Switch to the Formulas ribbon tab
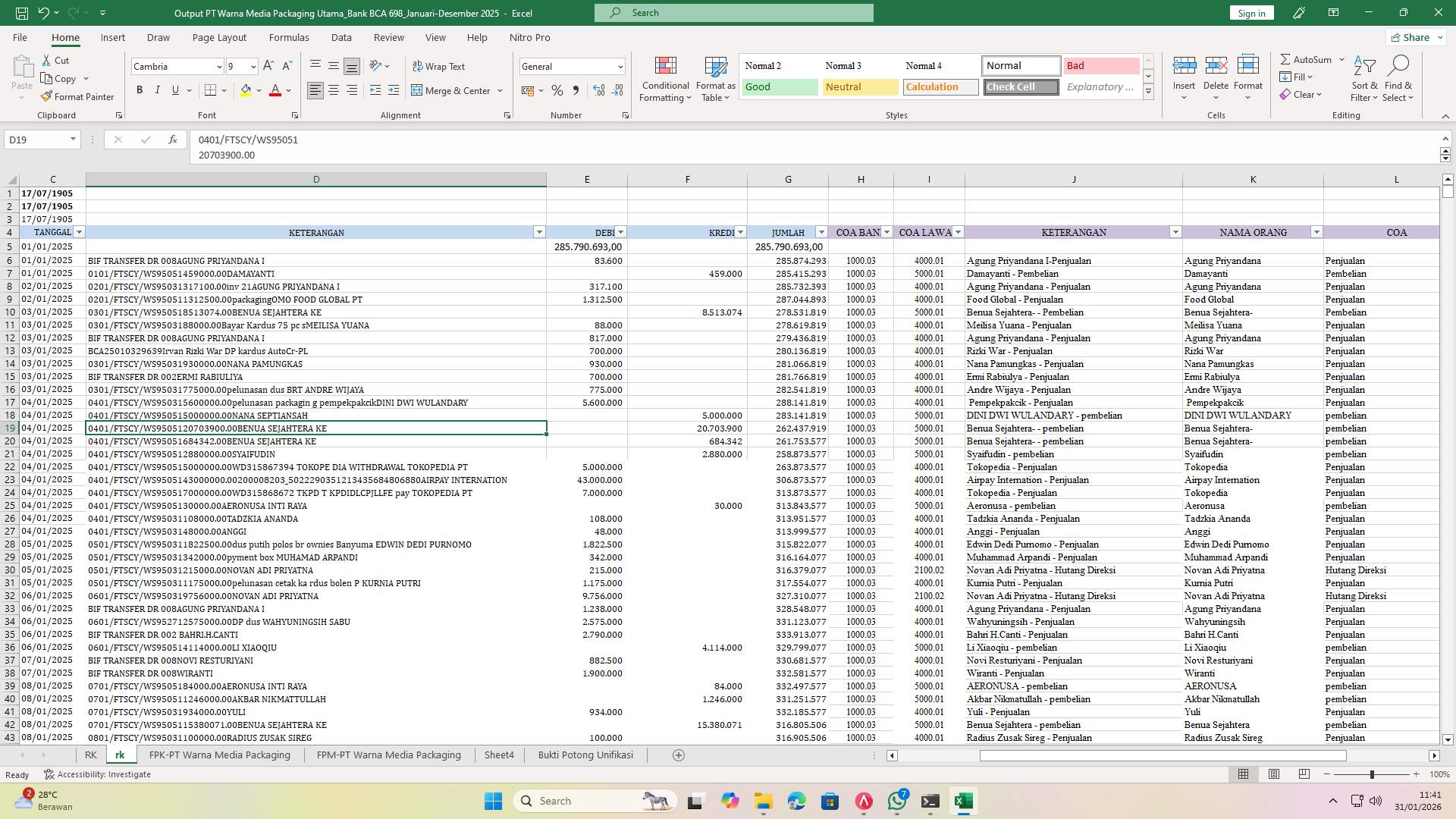This screenshot has height=819, width=1456. [x=289, y=37]
